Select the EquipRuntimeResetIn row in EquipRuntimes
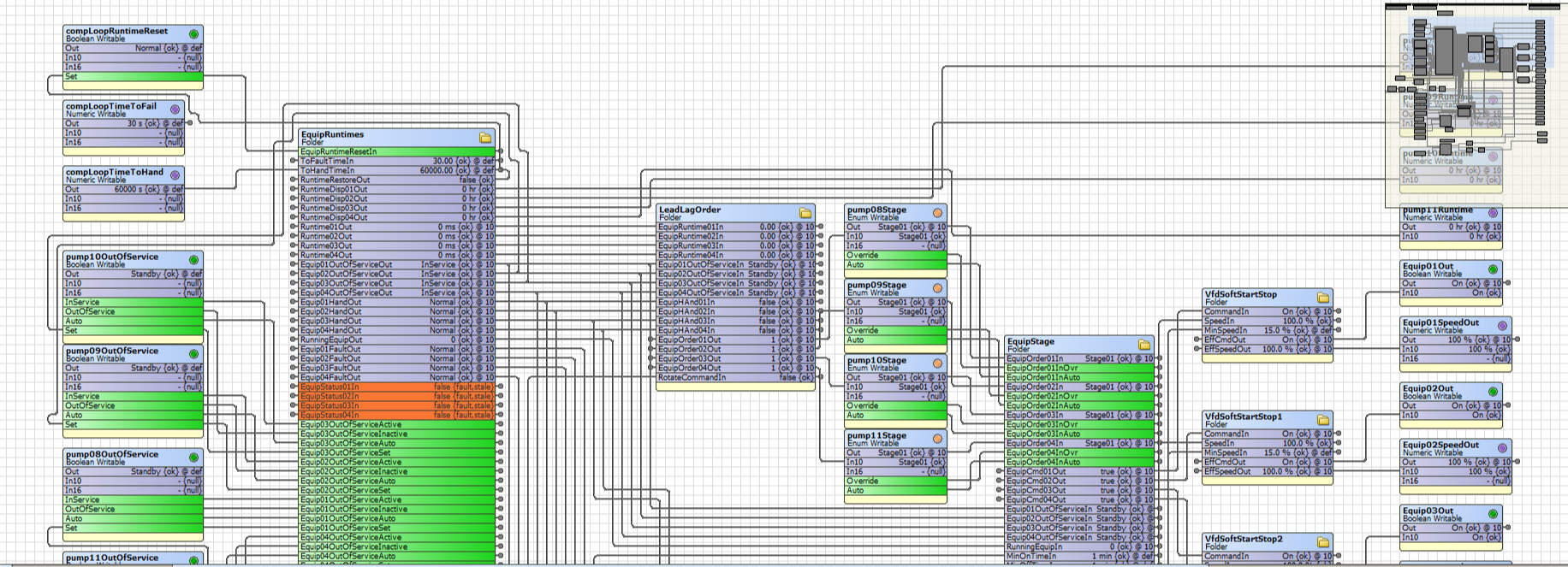This screenshot has height=567, width=1568. pyautogui.click(x=397, y=151)
